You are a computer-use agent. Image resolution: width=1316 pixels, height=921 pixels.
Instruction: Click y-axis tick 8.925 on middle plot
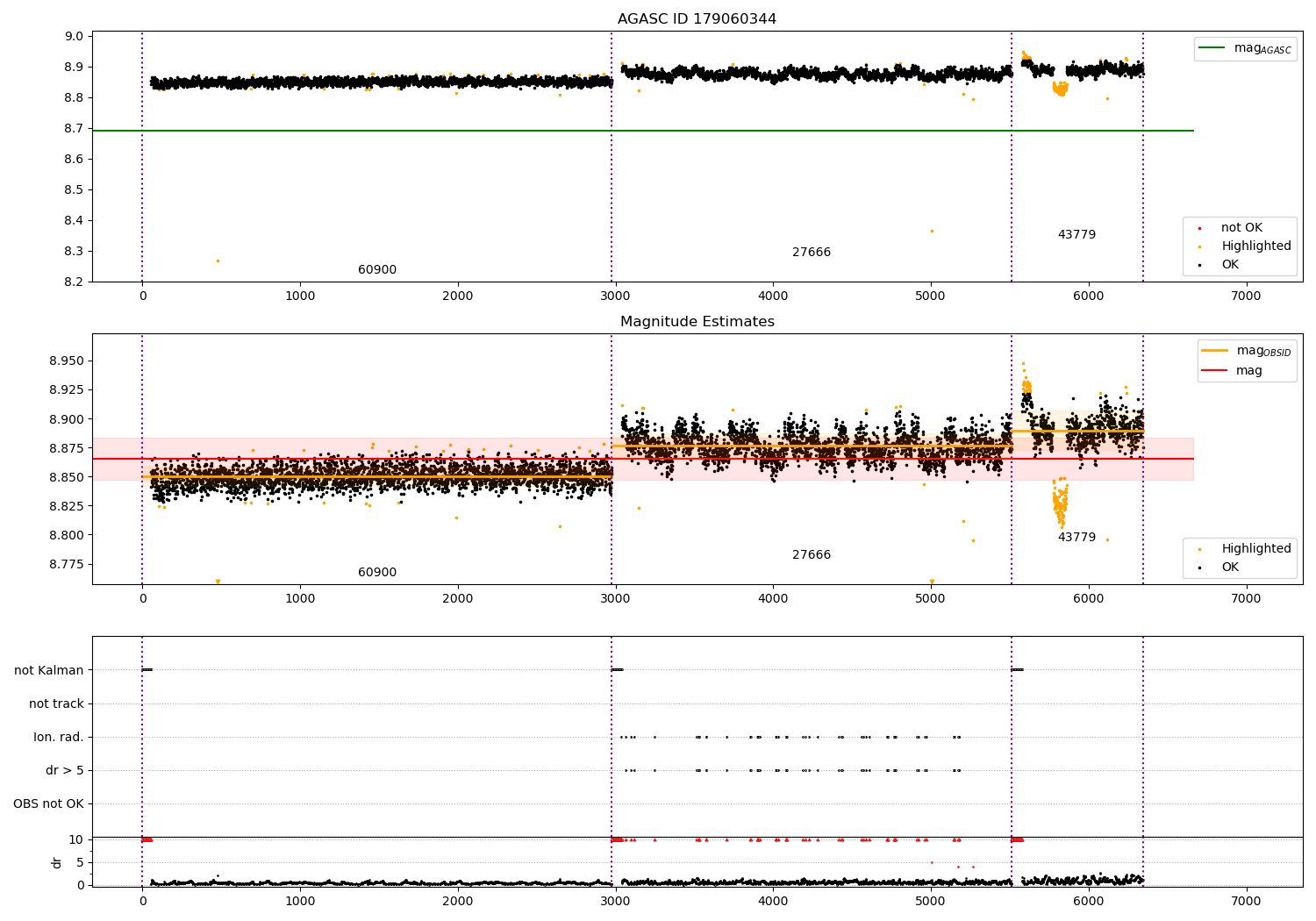[x=68, y=390]
